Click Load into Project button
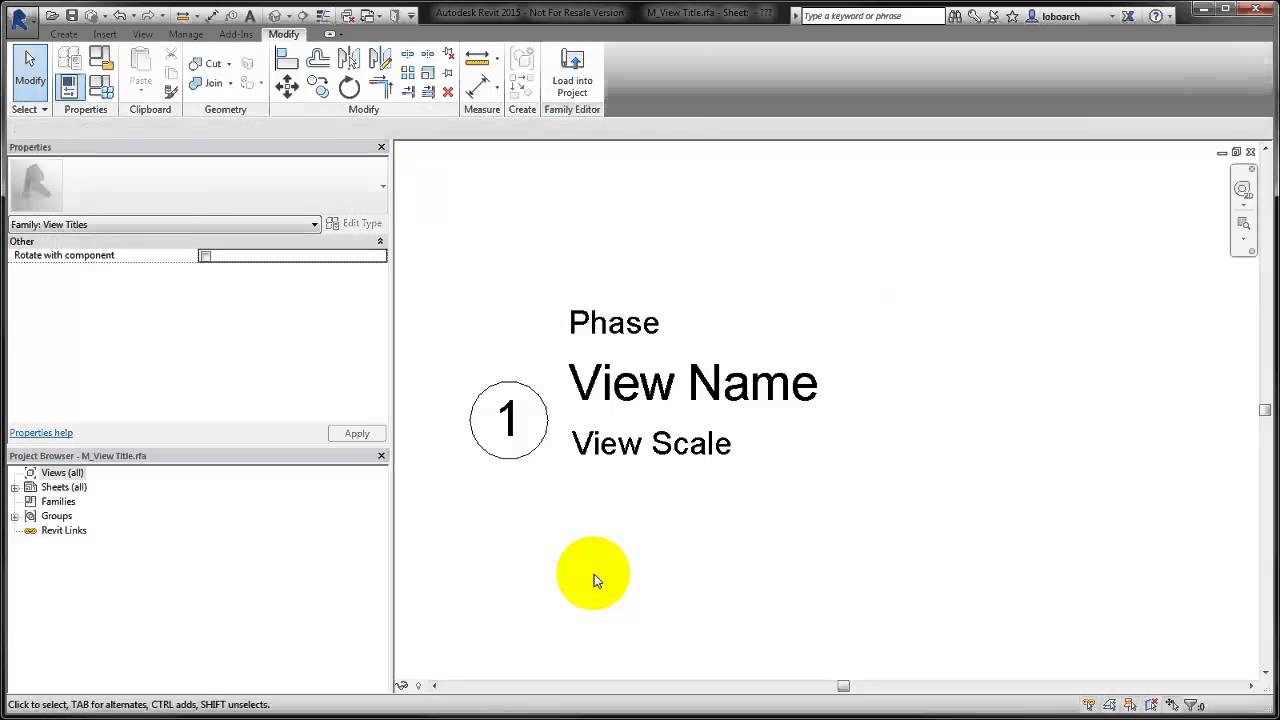Image resolution: width=1280 pixels, height=720 pixels. pyautogui.click(x=572, y=73)
